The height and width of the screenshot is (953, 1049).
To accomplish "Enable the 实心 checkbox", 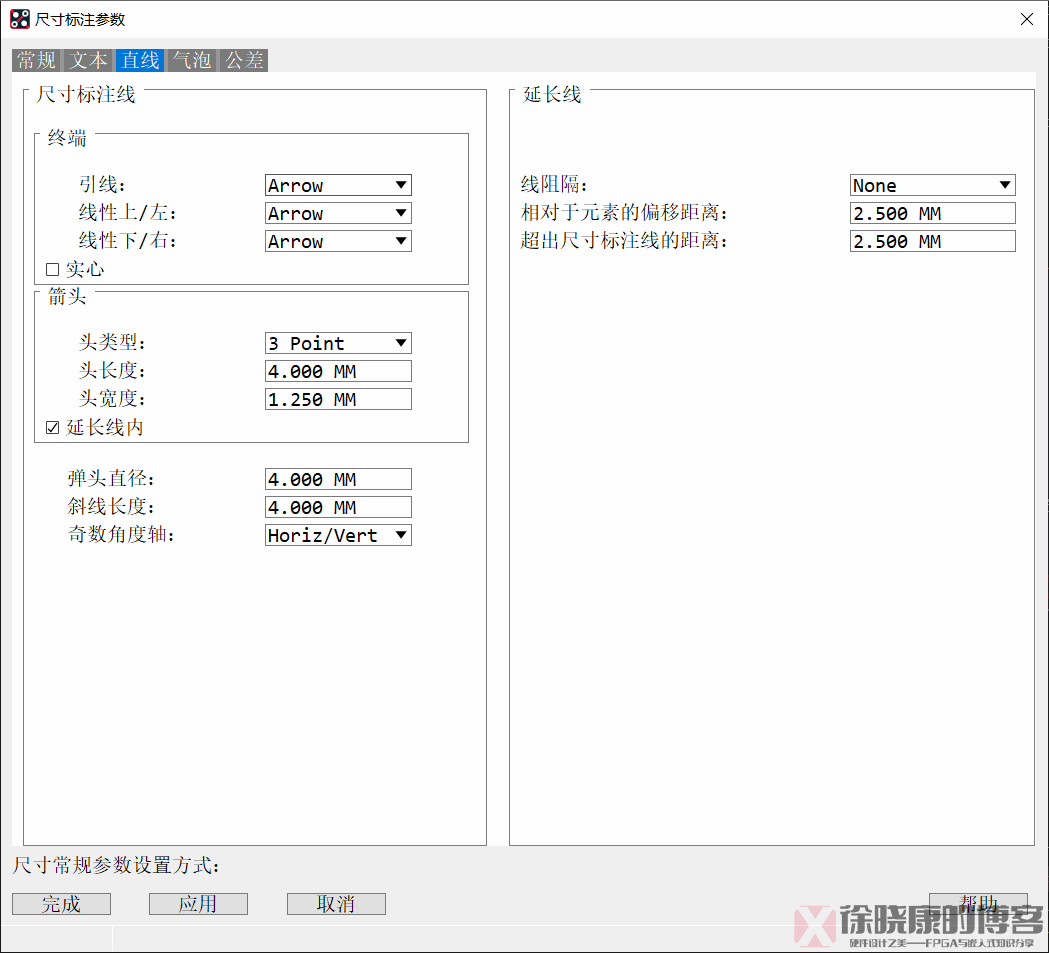I will (53, 269).
